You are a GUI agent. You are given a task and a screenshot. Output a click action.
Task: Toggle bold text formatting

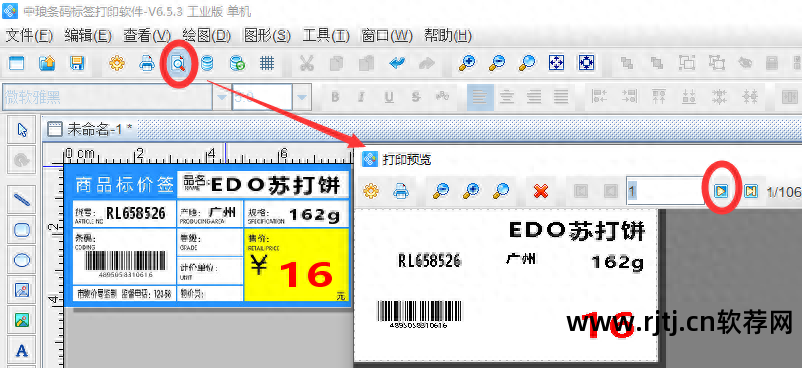coord(336,97)
